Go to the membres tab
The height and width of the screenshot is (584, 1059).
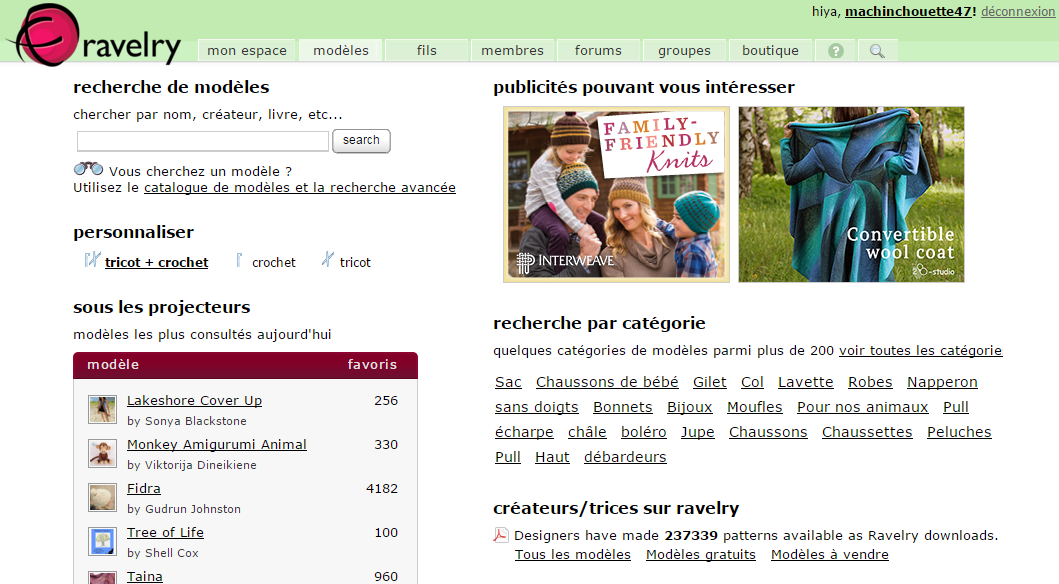[x=513, y=51]
